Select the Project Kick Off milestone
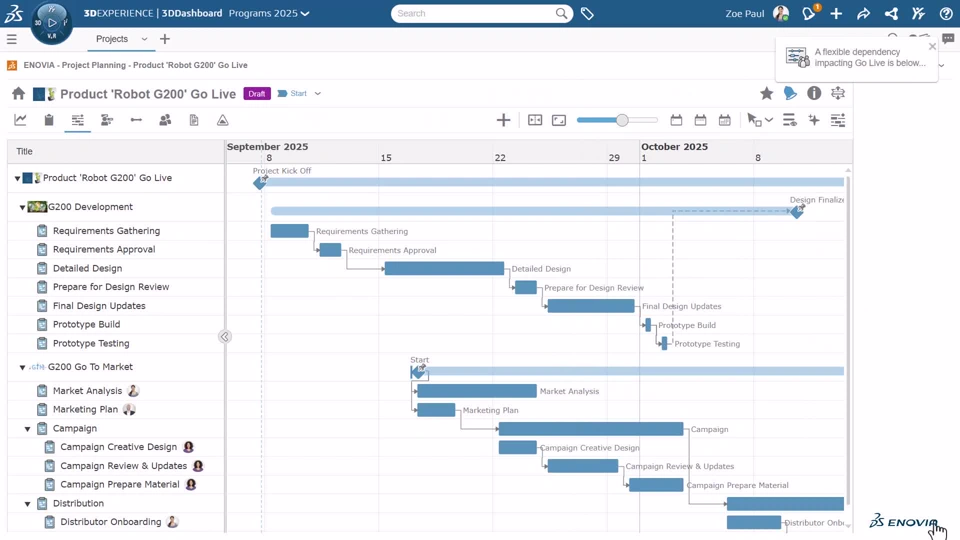960x540 pixels. (x=260, y=182)
